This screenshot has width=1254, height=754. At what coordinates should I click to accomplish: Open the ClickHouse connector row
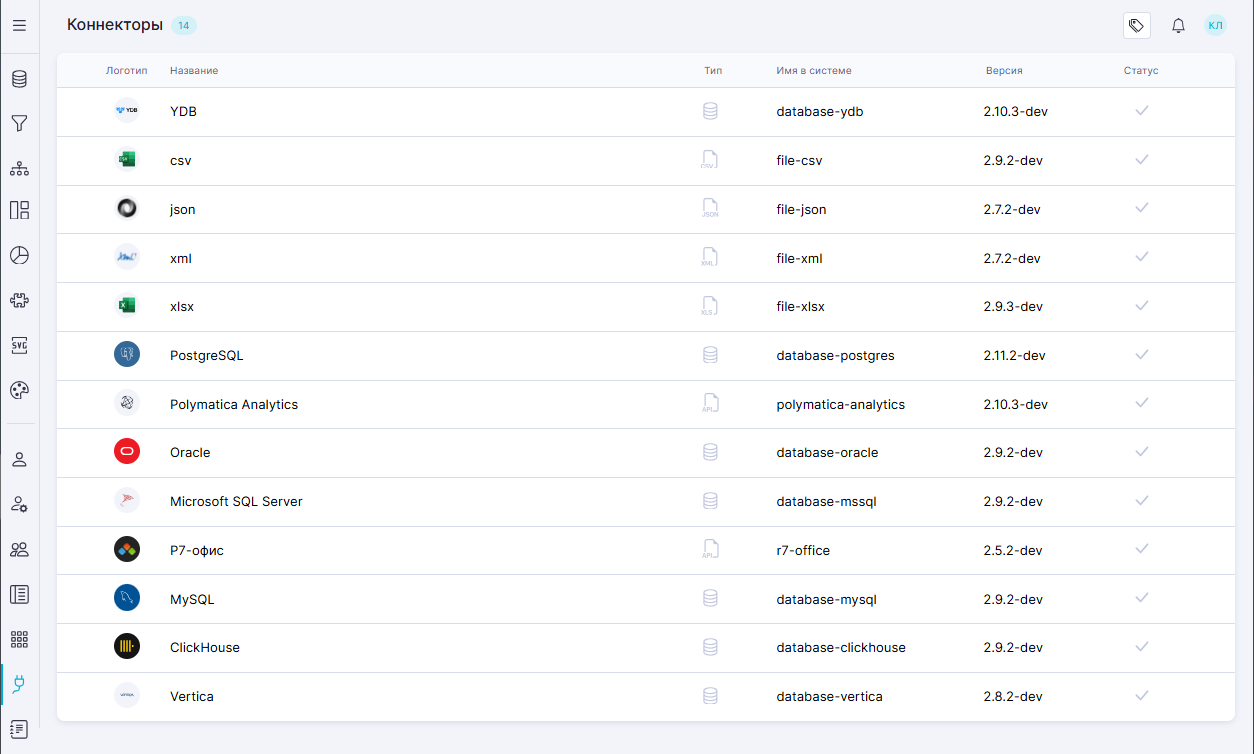coord(205,648)
